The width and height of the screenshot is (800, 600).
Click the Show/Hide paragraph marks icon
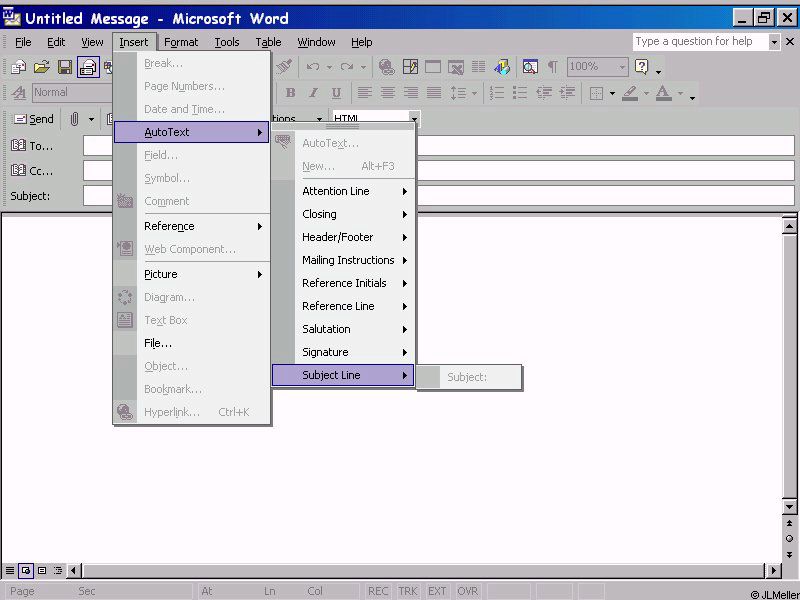click(552, 67)
